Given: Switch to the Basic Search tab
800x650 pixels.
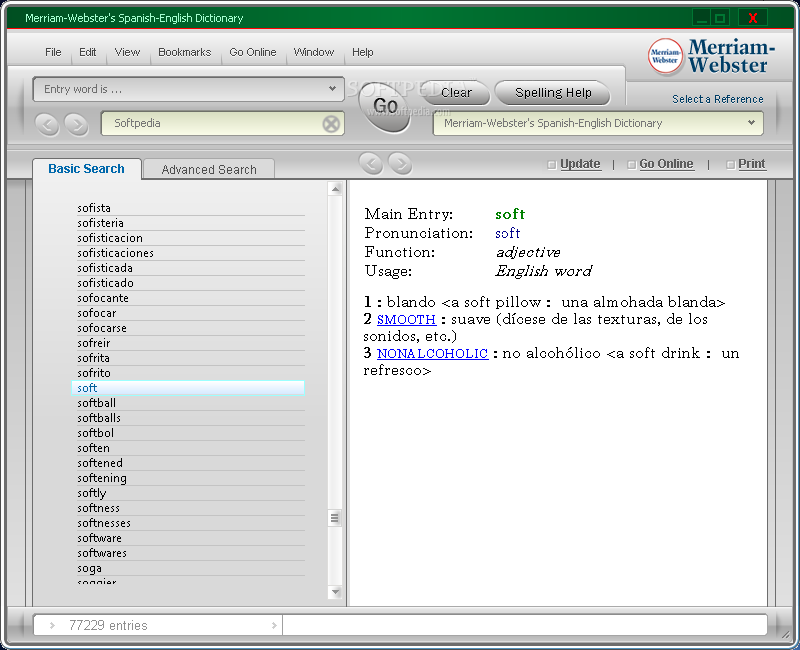Looking at the screenshot, I should point(86,169).
